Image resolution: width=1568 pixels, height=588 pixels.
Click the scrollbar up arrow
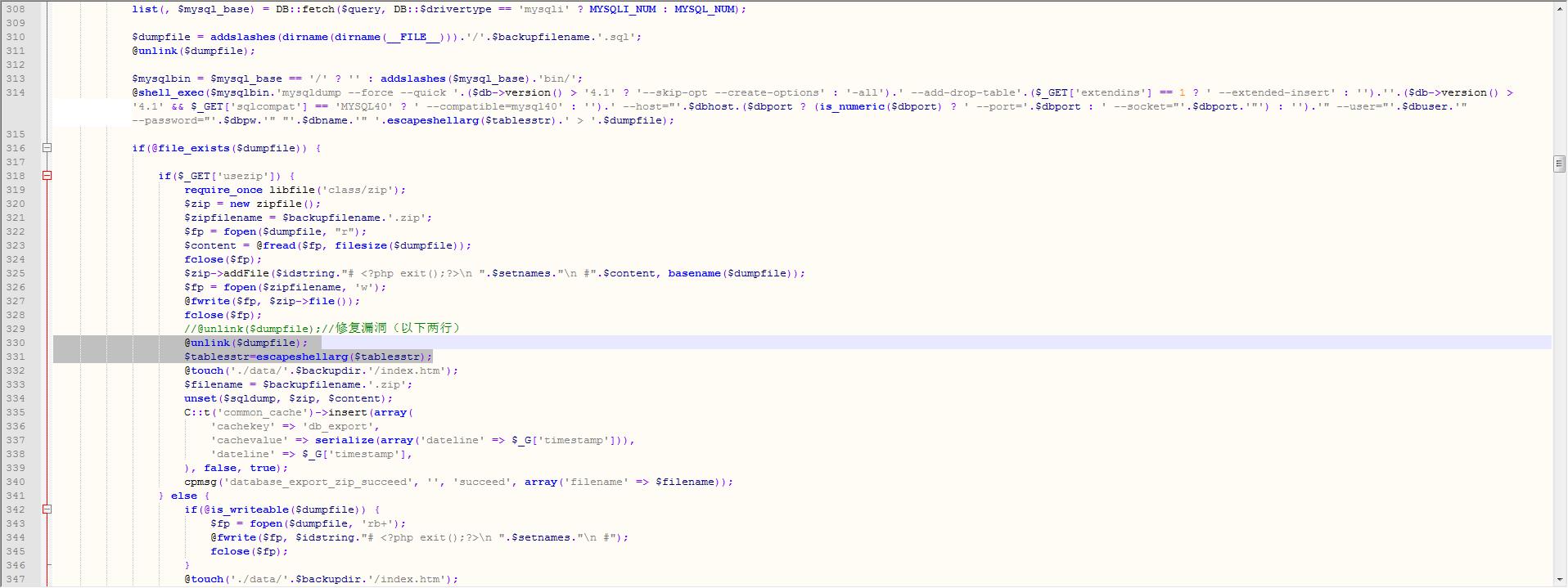pos(1559,8)
